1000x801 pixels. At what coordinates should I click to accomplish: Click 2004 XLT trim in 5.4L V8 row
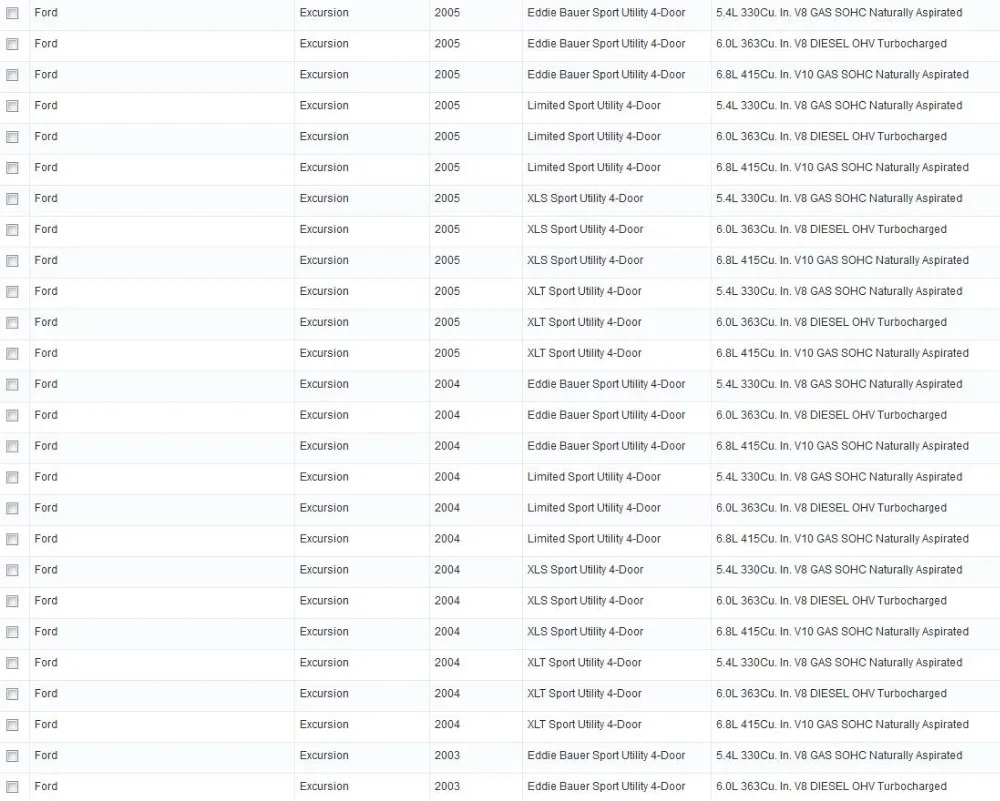click(x=584, y=663)
